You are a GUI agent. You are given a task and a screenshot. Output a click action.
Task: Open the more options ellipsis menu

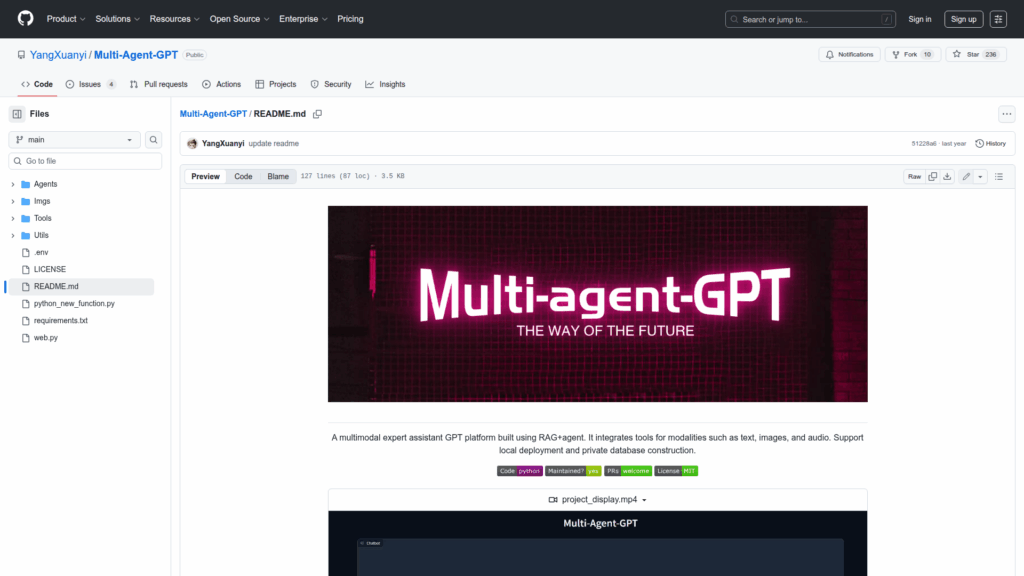pyautogui.click(x=1007, y=114)
